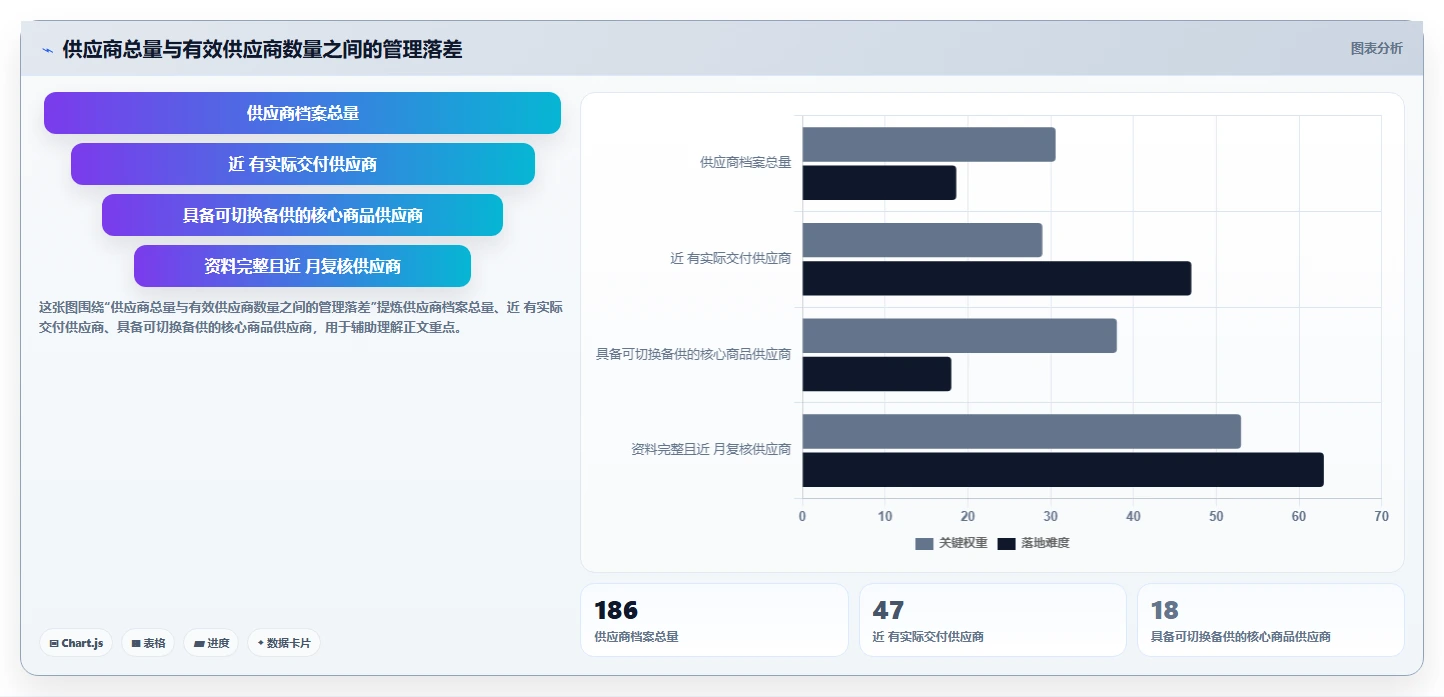Click the chart y-axis label 资料完整且近 月复核供应商
This screenshot has height=697, width=1444.
tap(712, 450)
